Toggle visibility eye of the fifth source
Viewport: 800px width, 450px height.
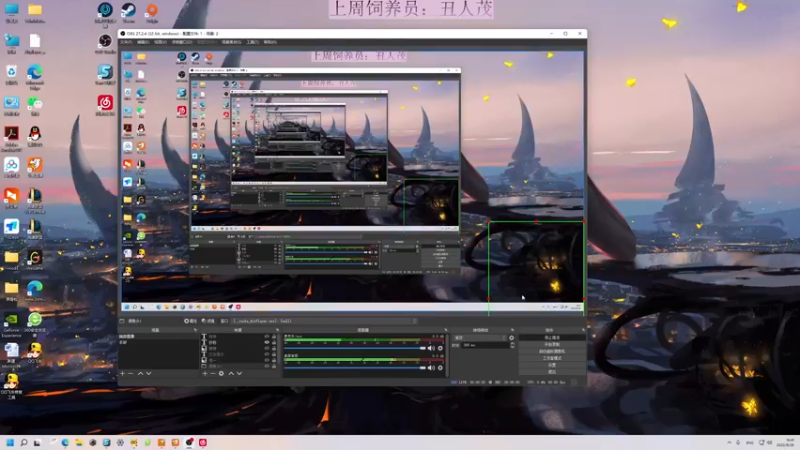pyautogui.click(x=266, y=360)
